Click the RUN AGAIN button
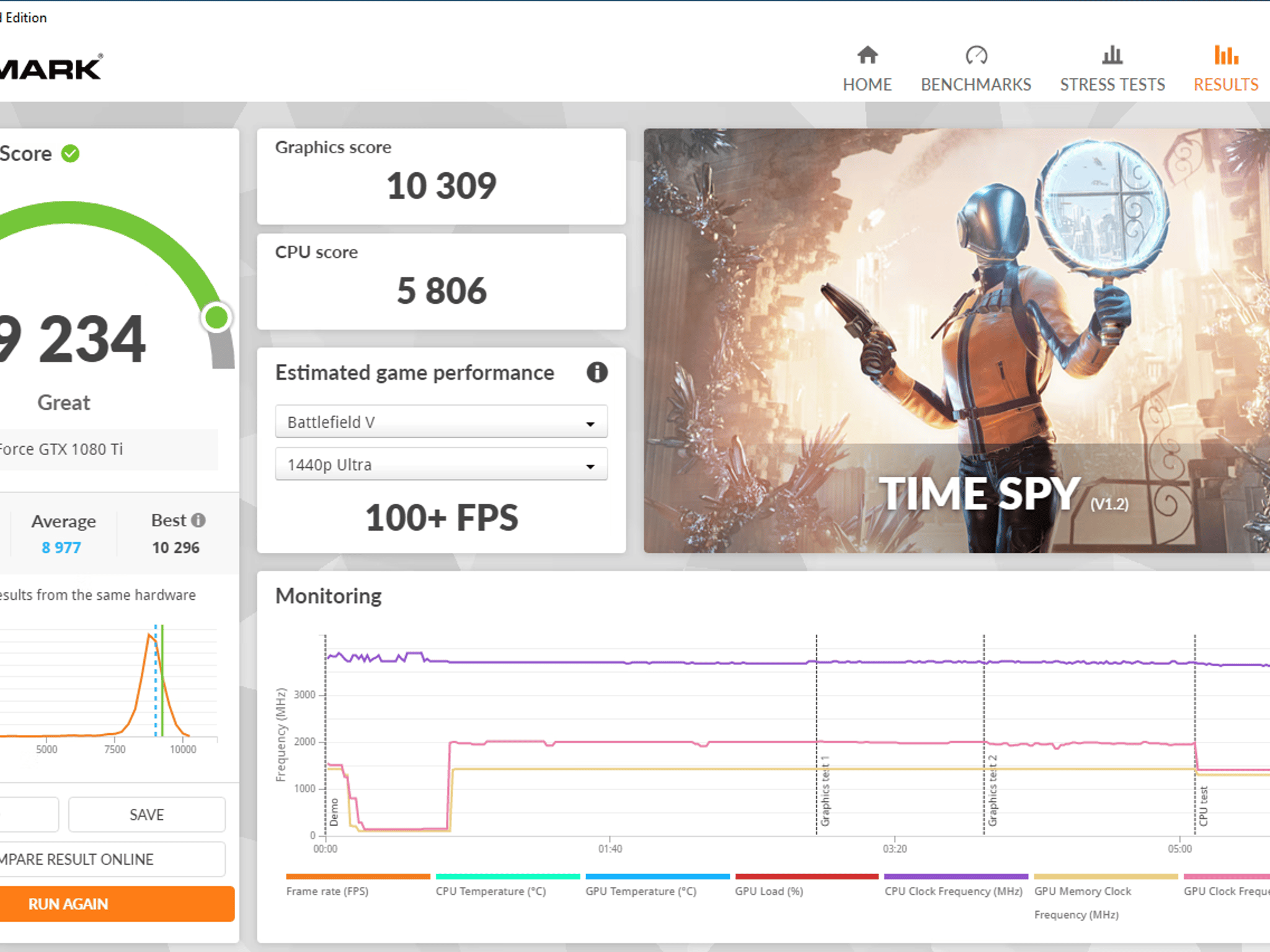This screenshot has height=952, width=1270. point(117,904)
